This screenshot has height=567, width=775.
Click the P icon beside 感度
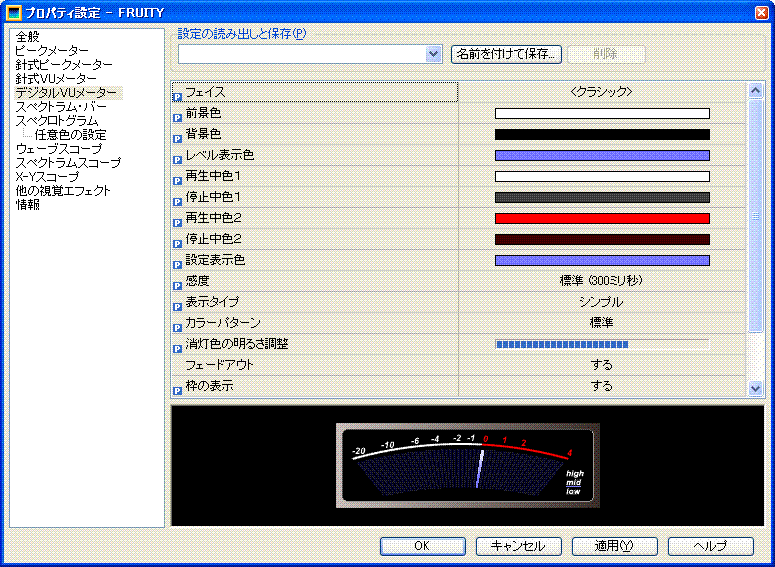point(178,286)
